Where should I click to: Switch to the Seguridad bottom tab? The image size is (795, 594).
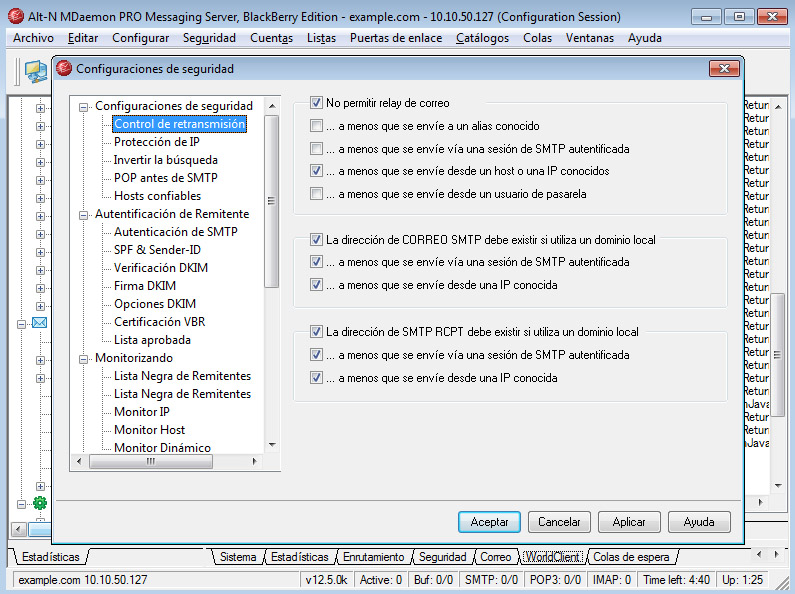pos(443,556)
